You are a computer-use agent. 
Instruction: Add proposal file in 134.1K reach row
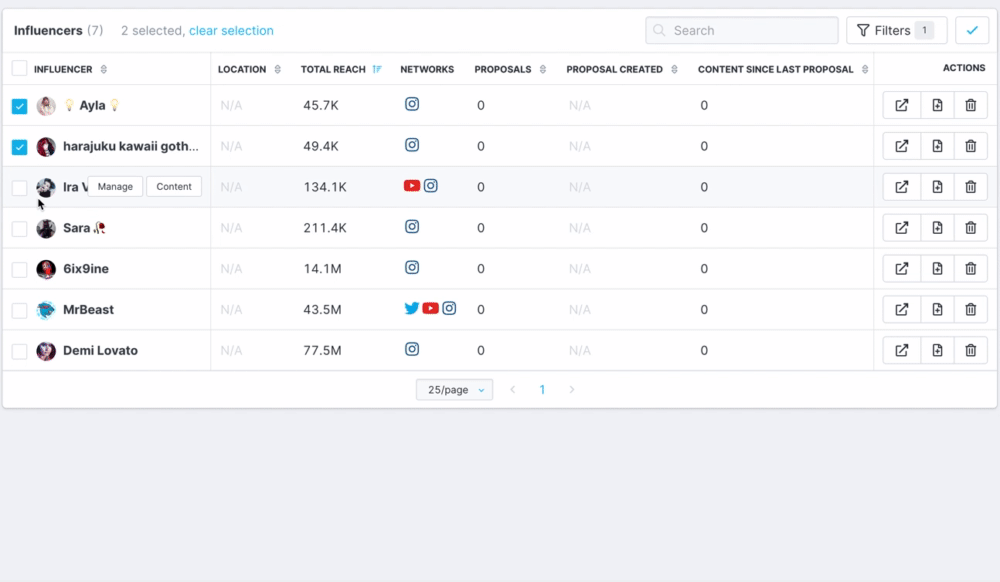937,187
